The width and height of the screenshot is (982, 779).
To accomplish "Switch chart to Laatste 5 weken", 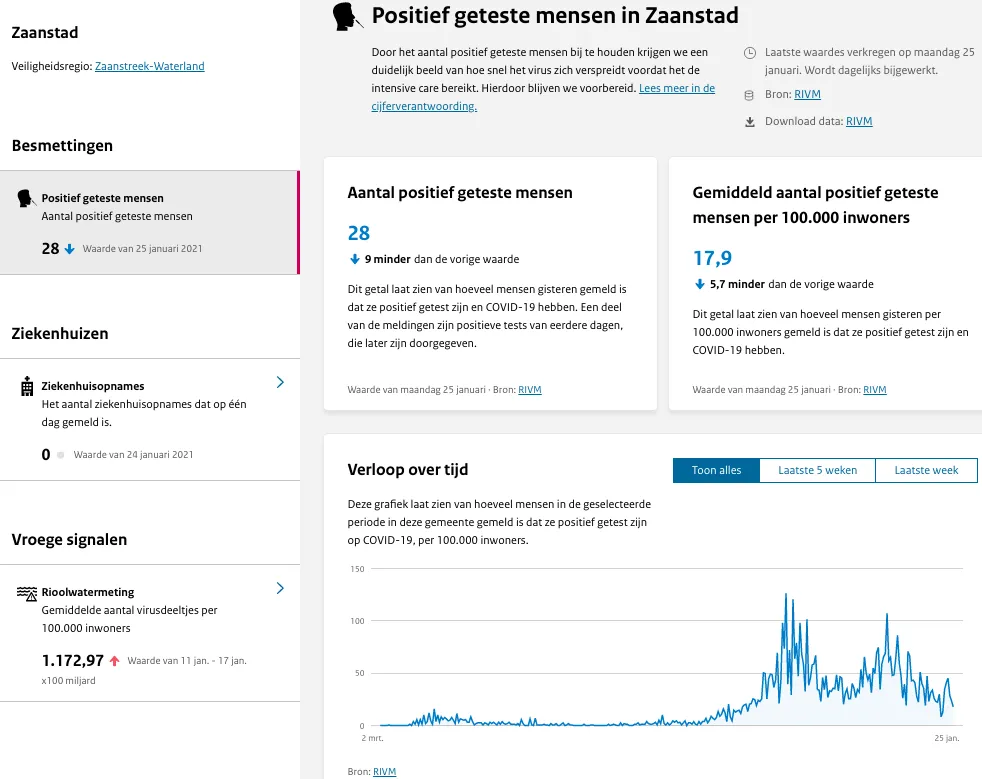I will coord(817,470).
